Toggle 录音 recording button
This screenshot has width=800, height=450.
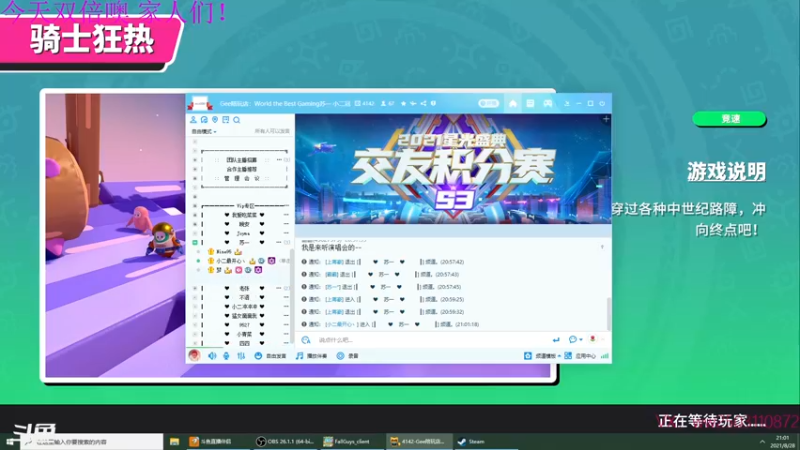click(x=347, y=356)
